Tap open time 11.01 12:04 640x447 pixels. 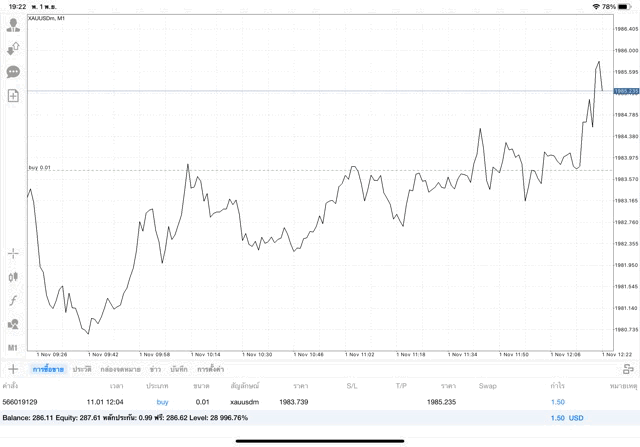105,402
